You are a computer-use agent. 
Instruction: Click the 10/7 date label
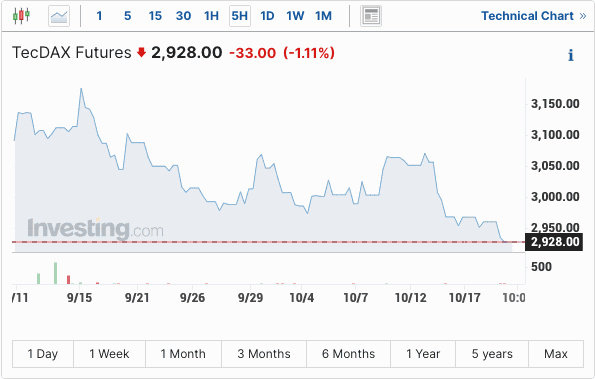(356, 297)
